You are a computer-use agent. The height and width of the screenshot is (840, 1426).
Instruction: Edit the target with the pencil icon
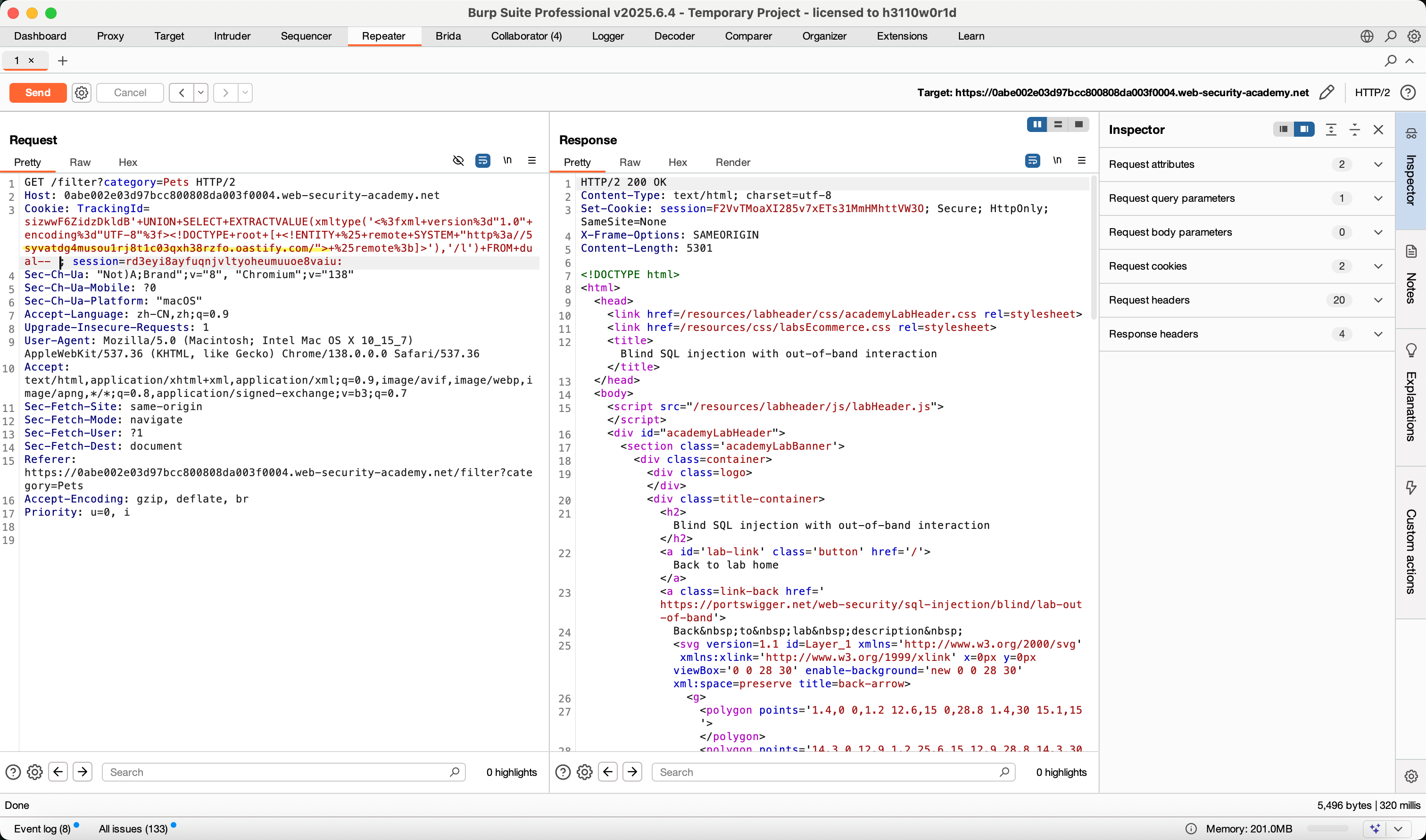click(1327, 92)
